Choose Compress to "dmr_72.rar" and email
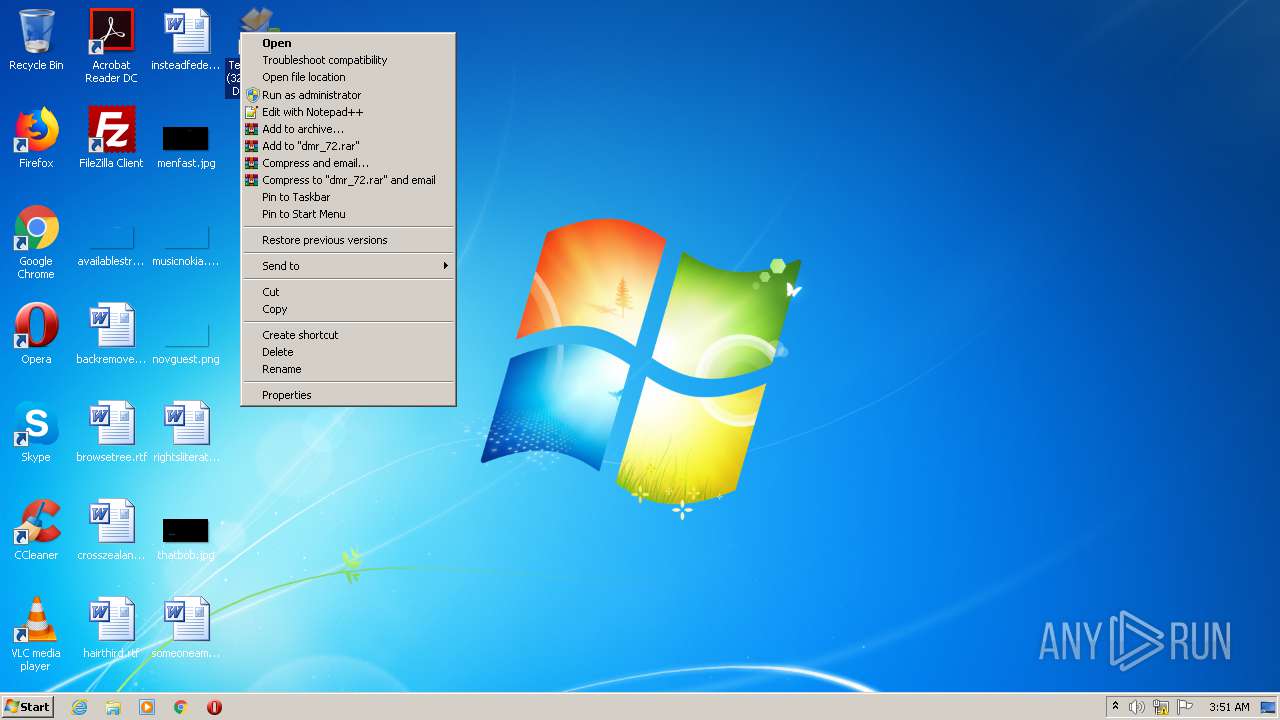This screenshot has width=1280, height=720. coord(349,180)
